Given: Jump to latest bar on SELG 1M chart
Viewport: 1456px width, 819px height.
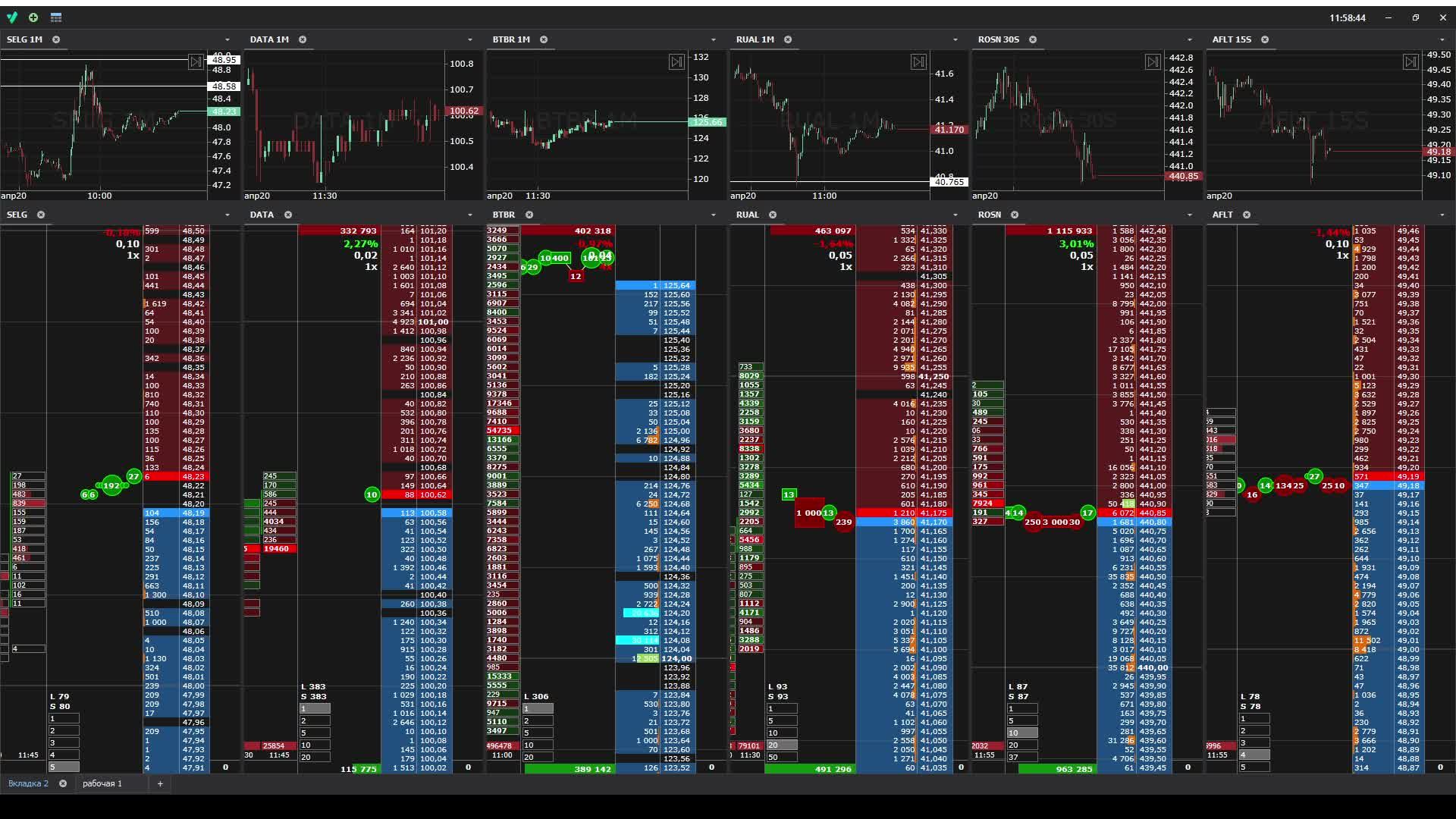Looking at the screenshot, I should coord(196,61).
